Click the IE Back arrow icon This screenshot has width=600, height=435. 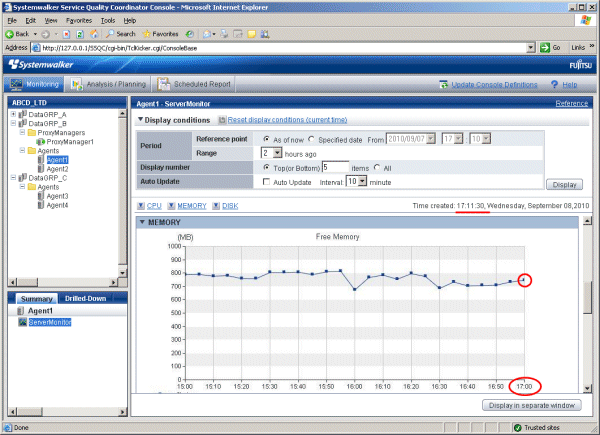(10, 34)
